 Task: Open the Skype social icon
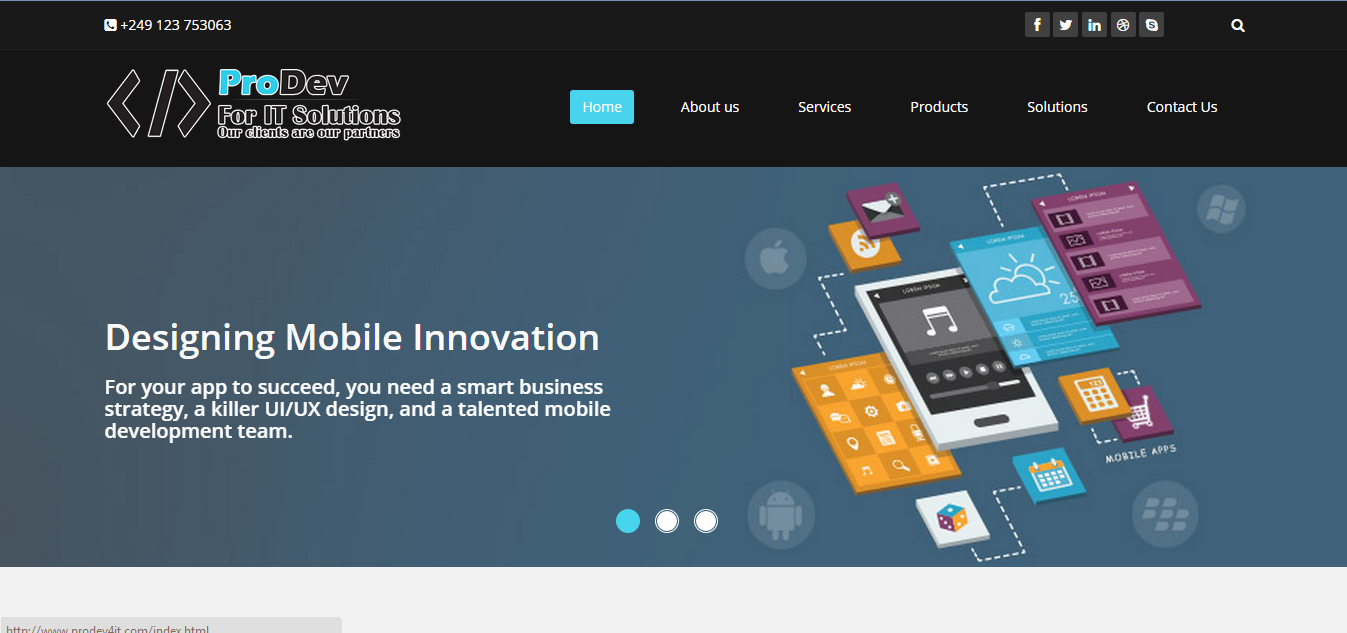pyautogui.click(x=1152, y=25)
